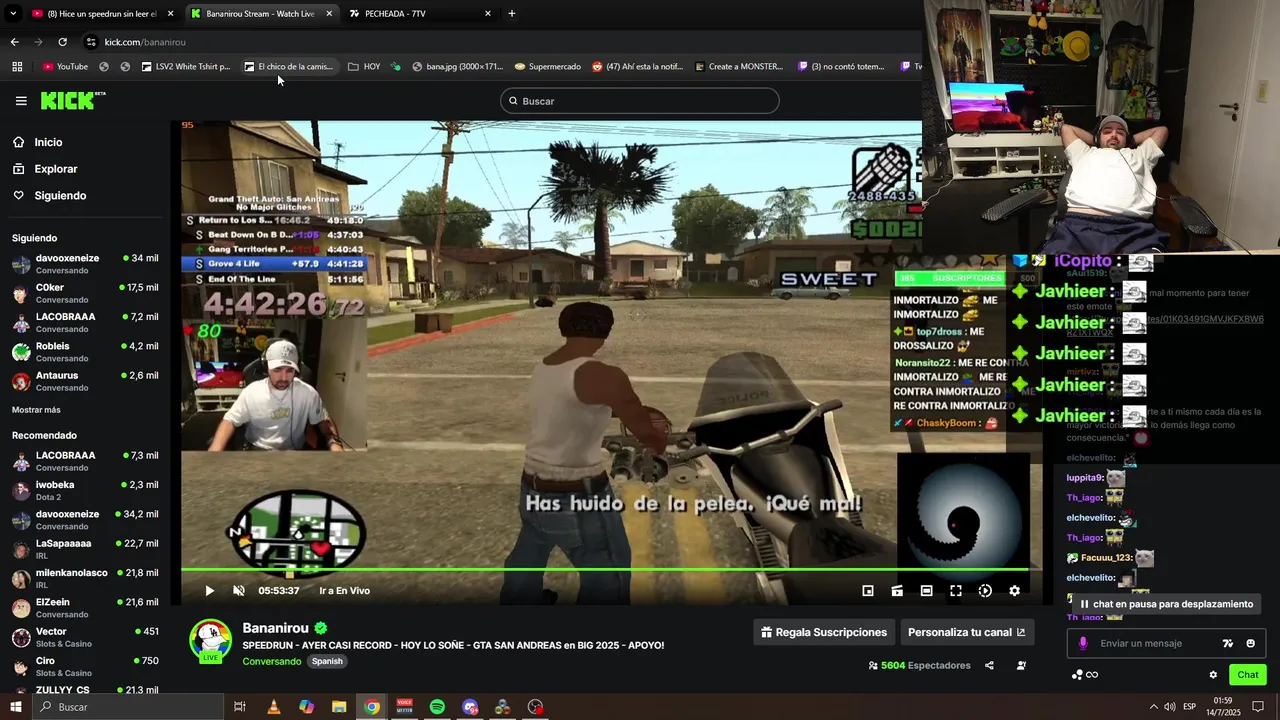
Task: Open the Antaurus channel avatar
Action: coord(21,381)
